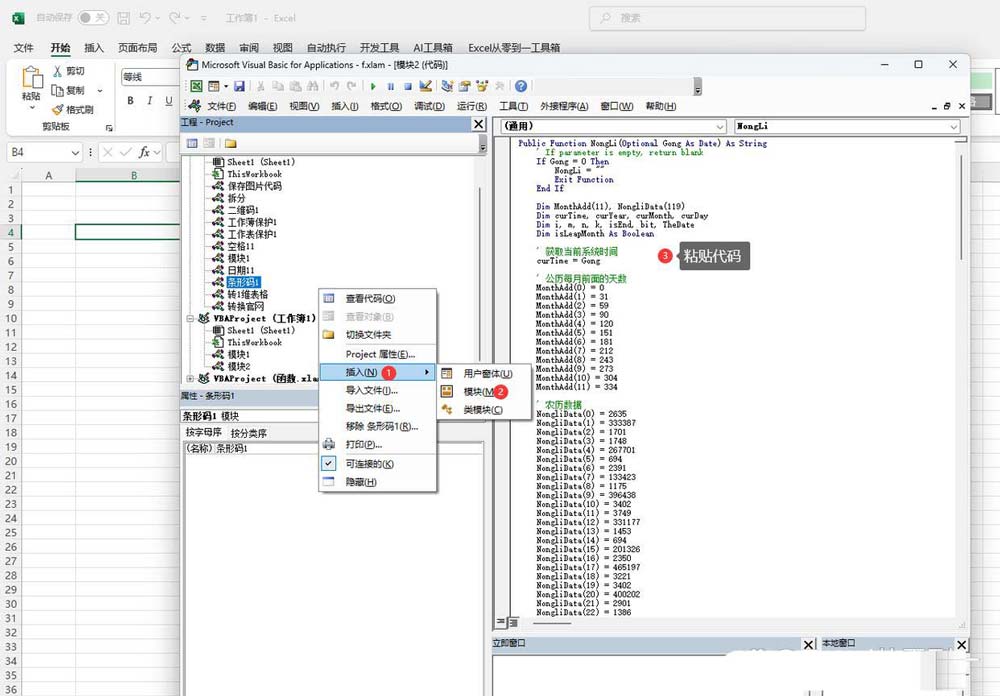Open clipboard group dialog launcher
The image size is (1000, 696).
tap(109, 128)
